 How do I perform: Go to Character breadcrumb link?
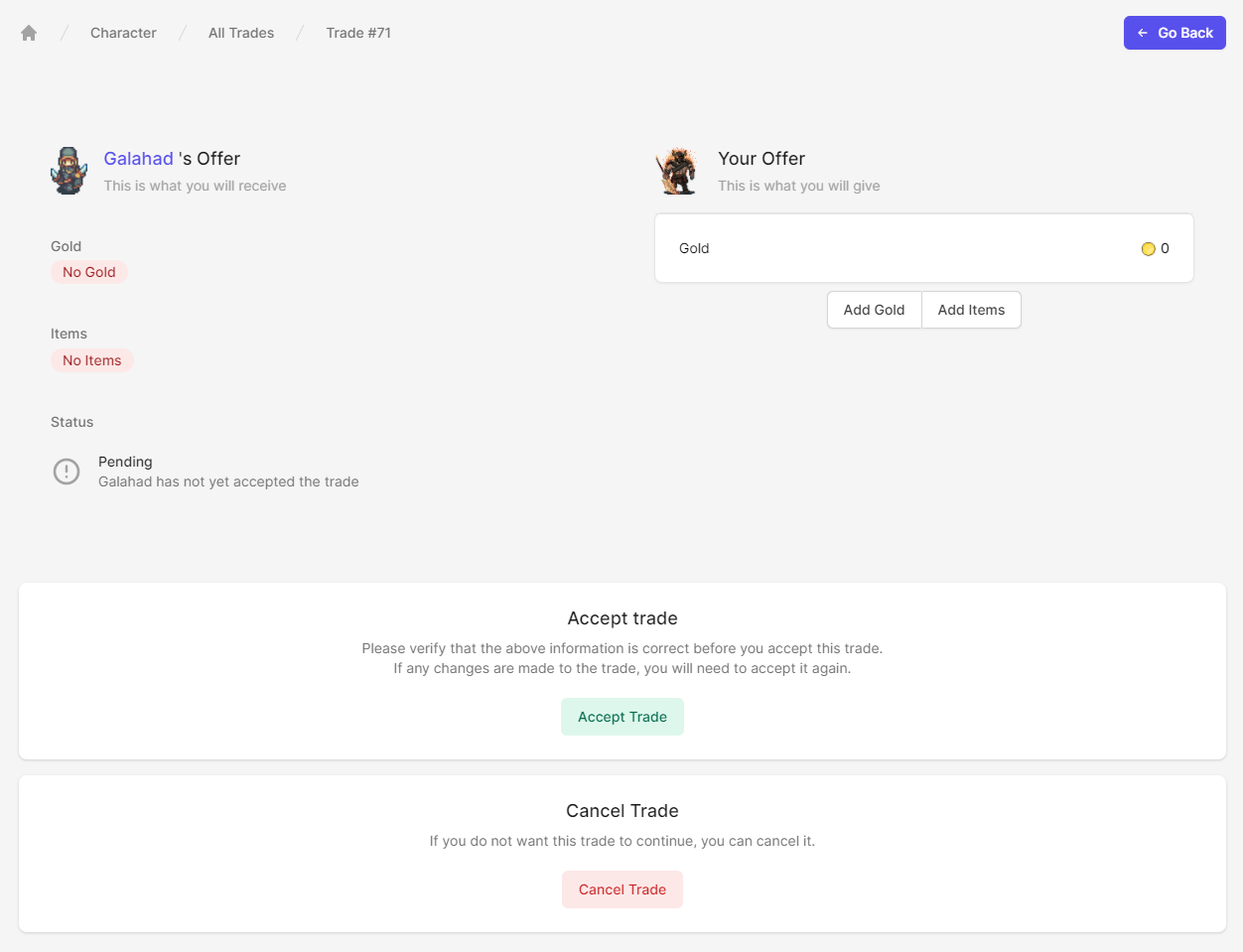pos(123,33)
